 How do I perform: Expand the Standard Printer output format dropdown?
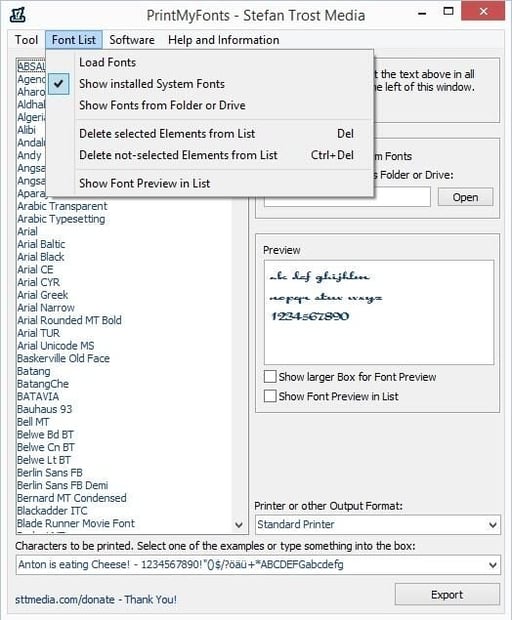click(x=493, y=525)
